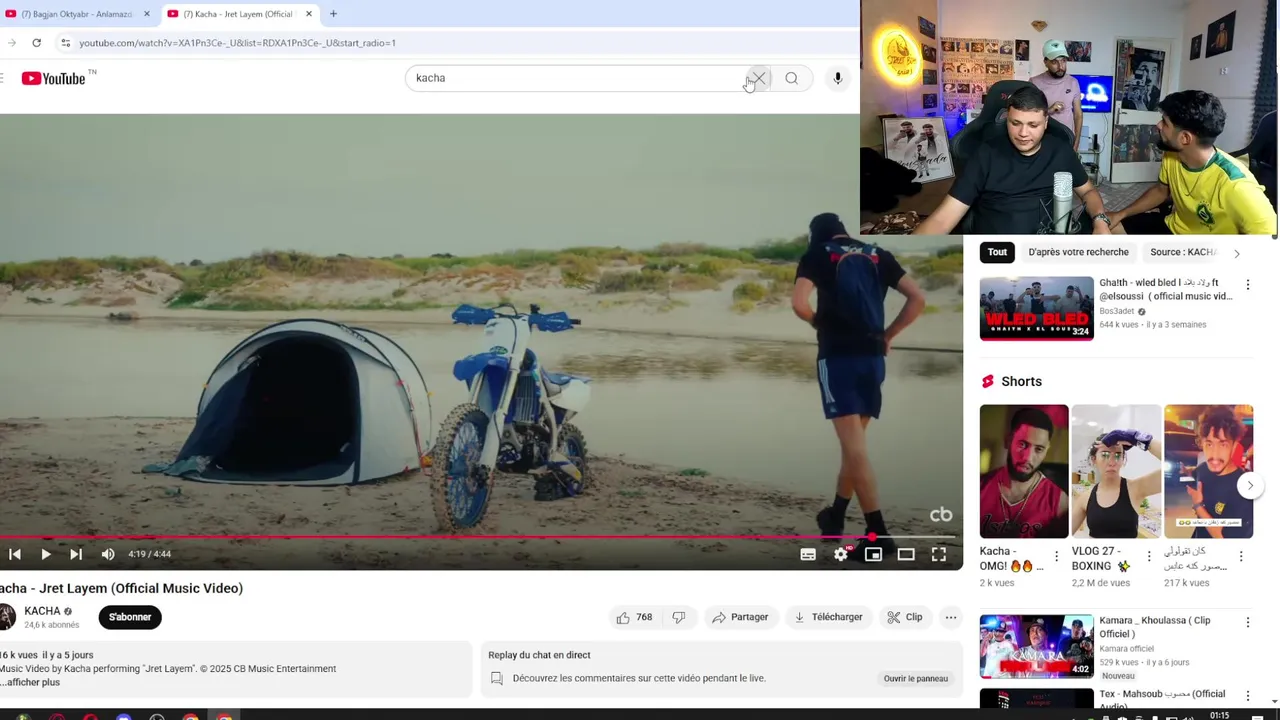Like the video (768 likes)
The height and width of the screenshot is (720, 1280).
click(634, 617)
